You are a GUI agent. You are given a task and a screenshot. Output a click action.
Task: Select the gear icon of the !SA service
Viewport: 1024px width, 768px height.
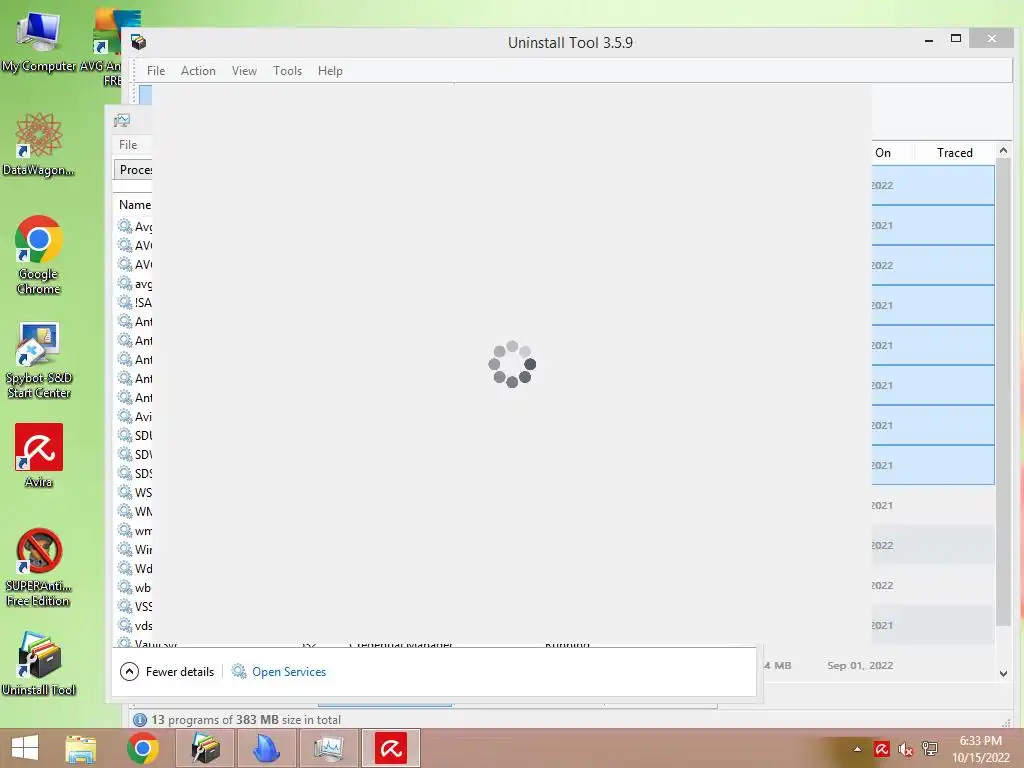point(125,302)
